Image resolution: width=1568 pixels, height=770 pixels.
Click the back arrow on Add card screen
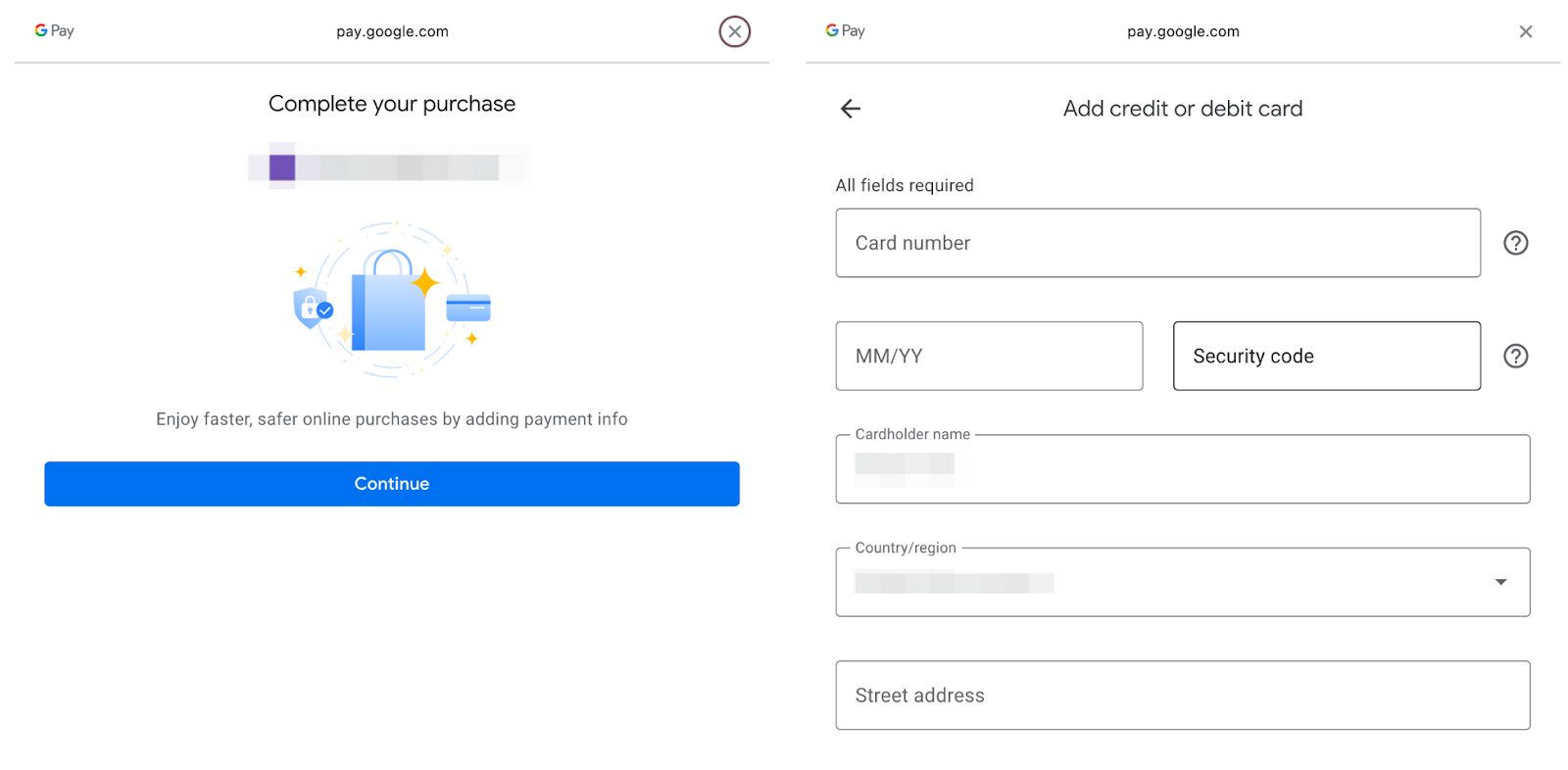(x=849, y=109)
